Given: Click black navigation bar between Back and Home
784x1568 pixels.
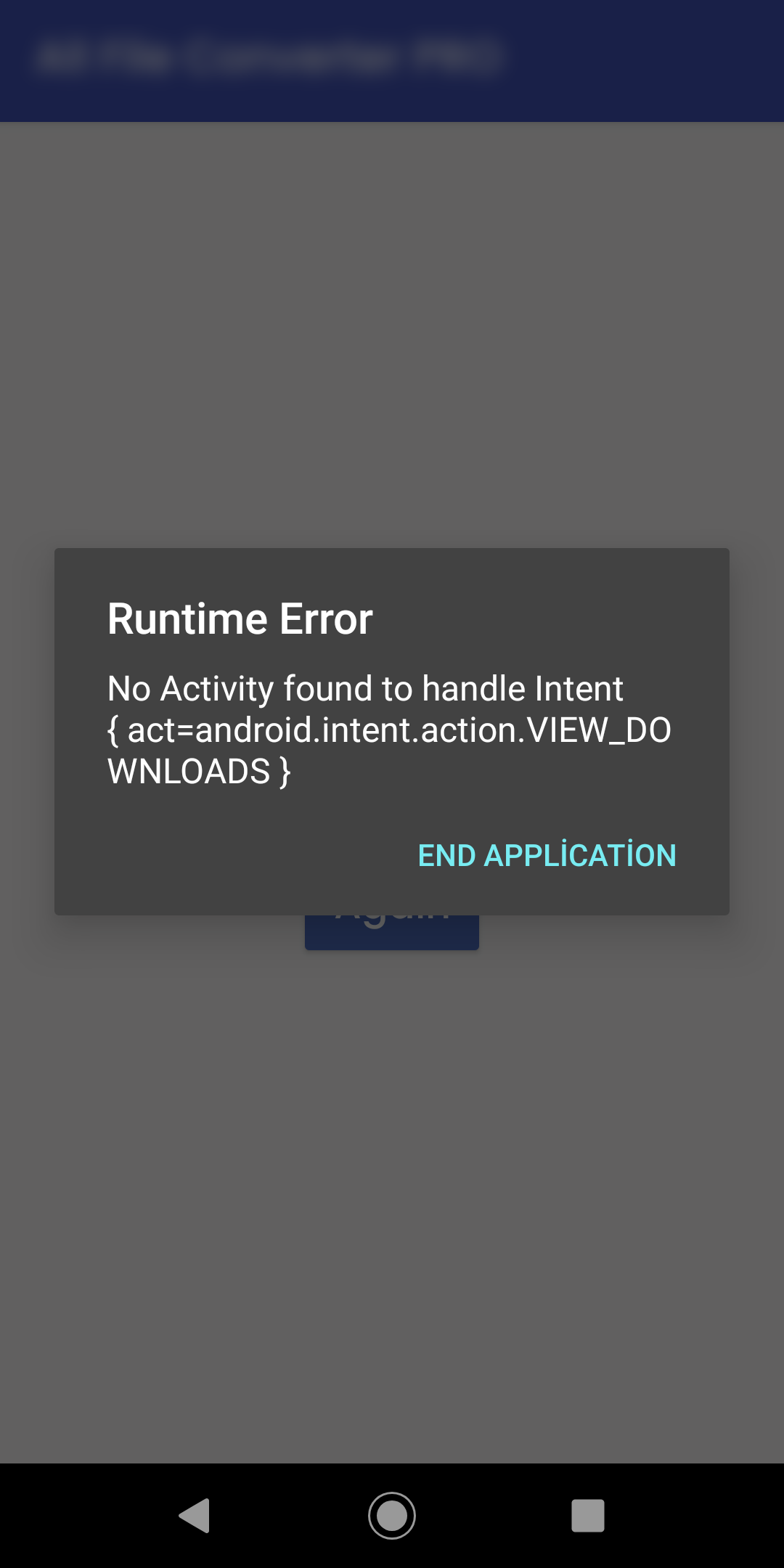Looking at the screenshot, I should tap(290, 1516).
